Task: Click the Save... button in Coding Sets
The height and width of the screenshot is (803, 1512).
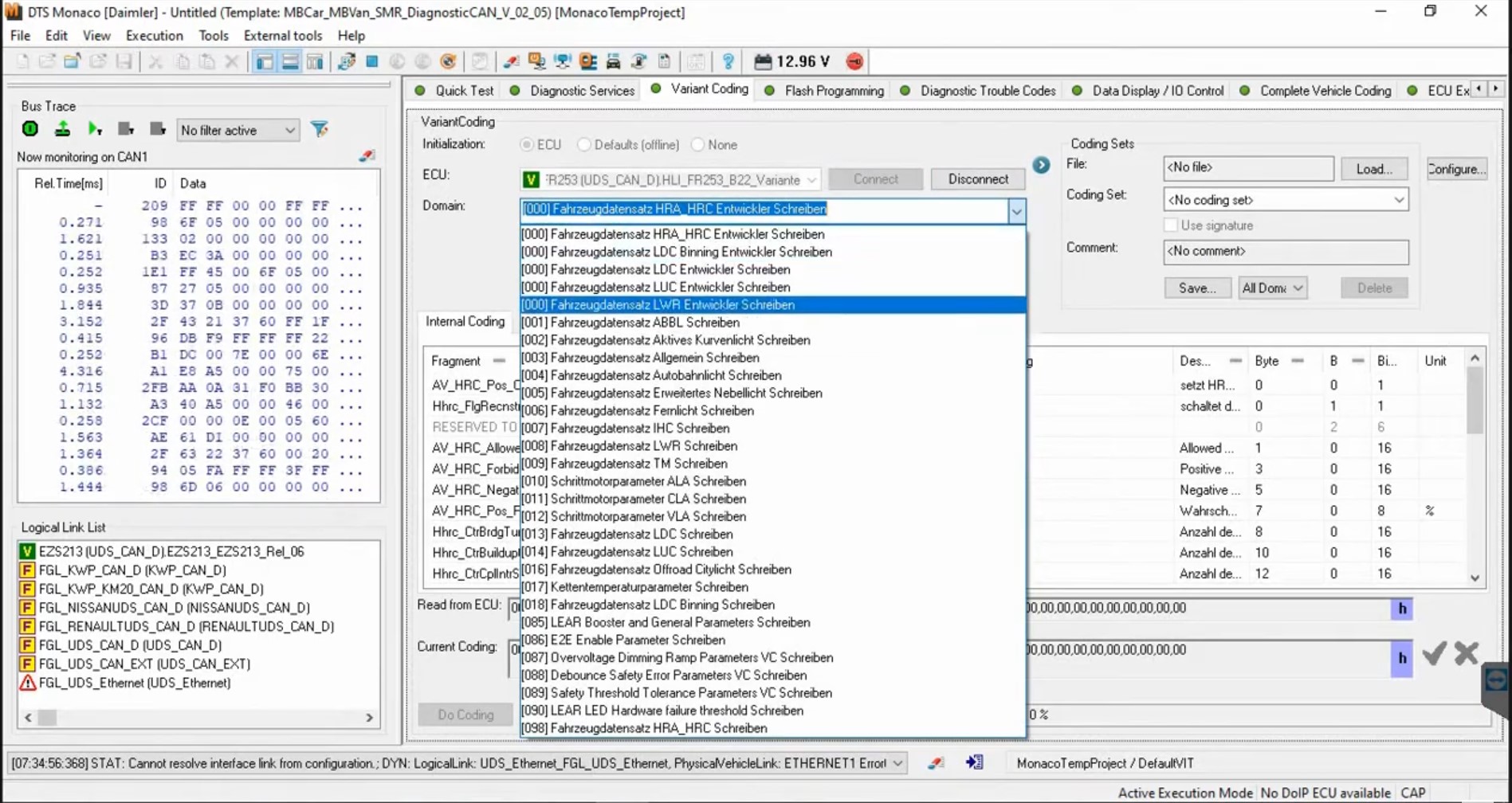Action: [1197, 288]
